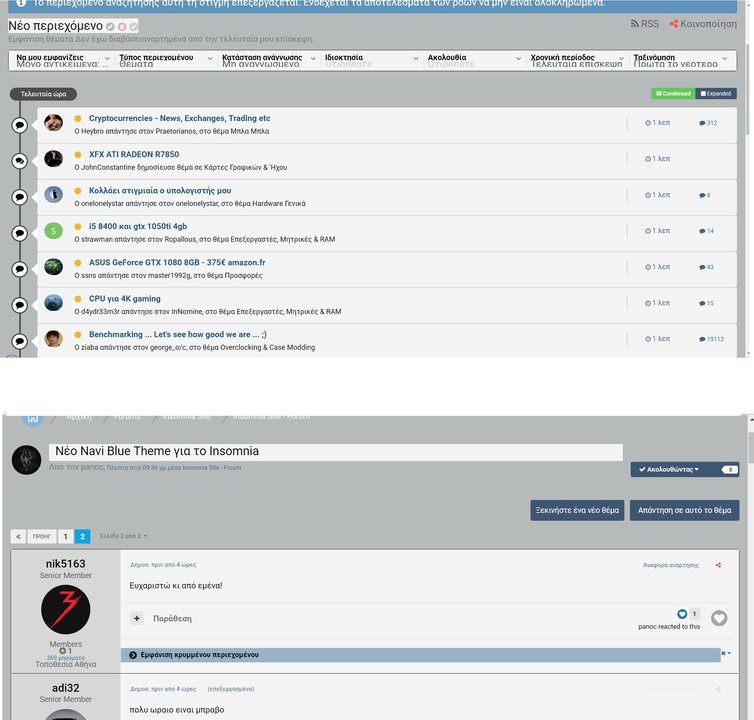Switch to Condensed view

[x=673, y=93]
